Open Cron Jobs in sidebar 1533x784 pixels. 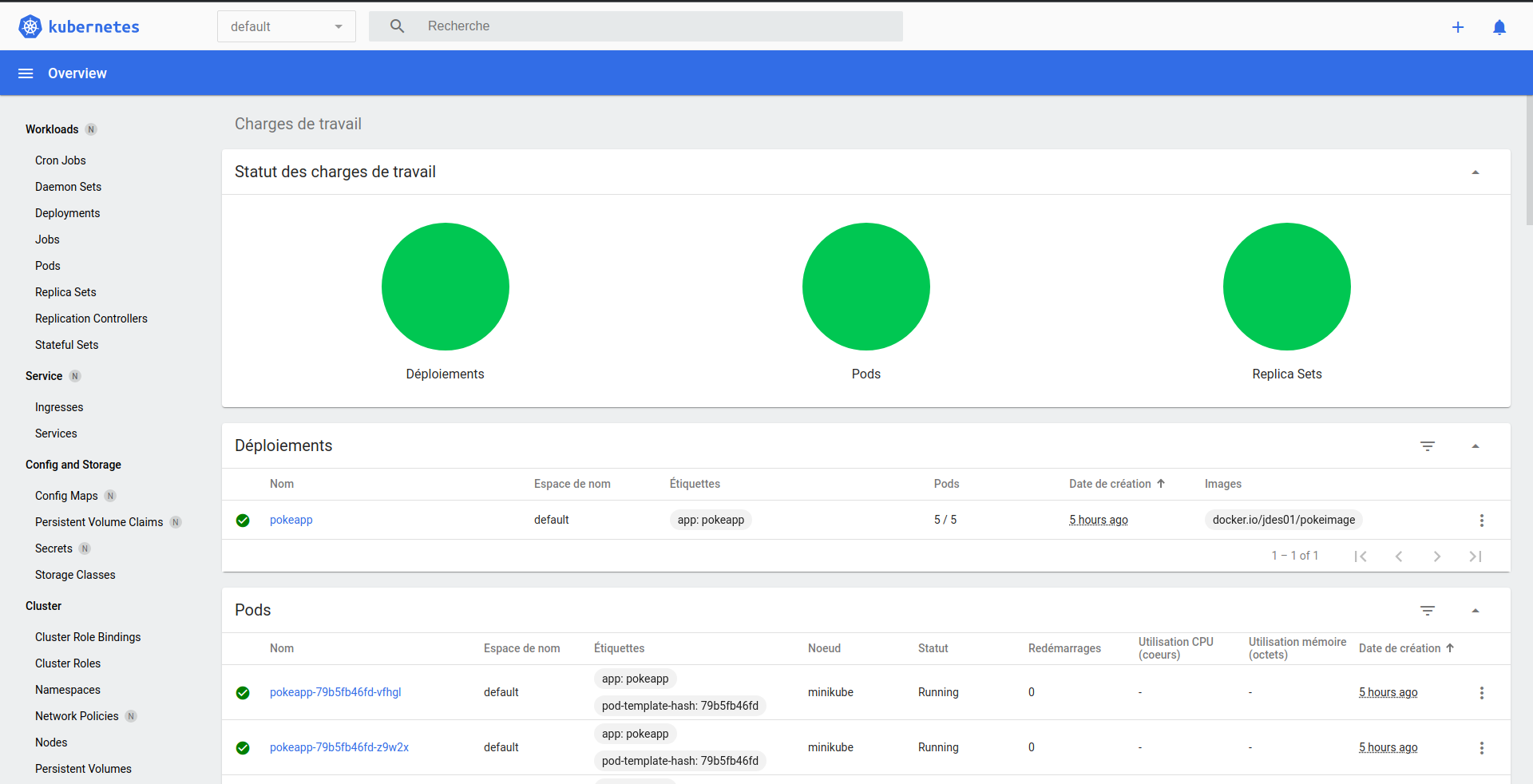click(x=61, y=160)
